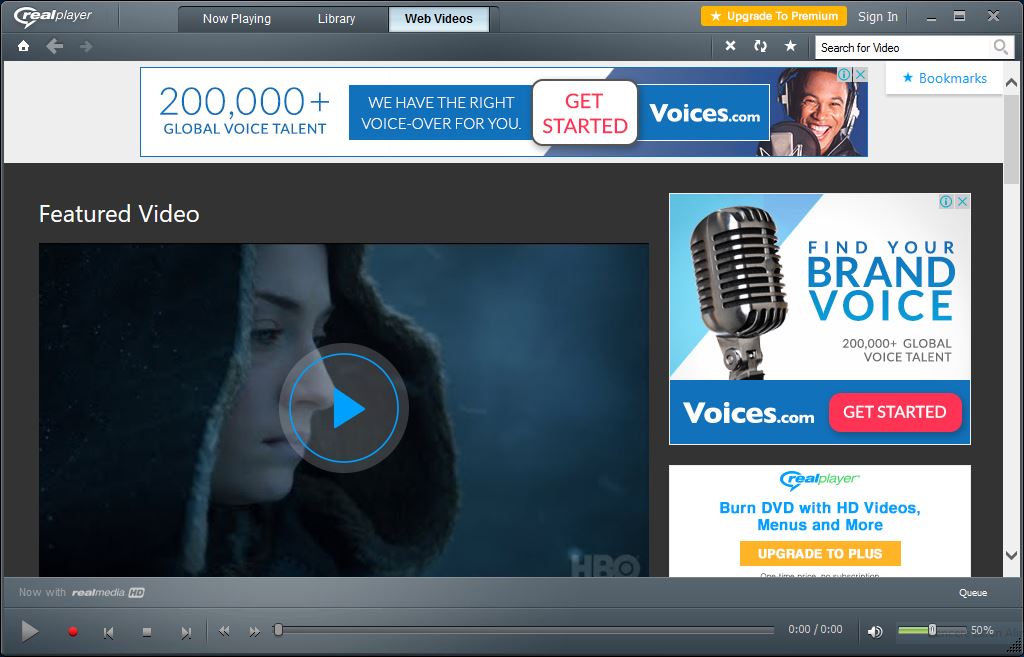Click the realmedia HD logo
1024x657 pixels.
pyautogui.click(x=108, y=592)
